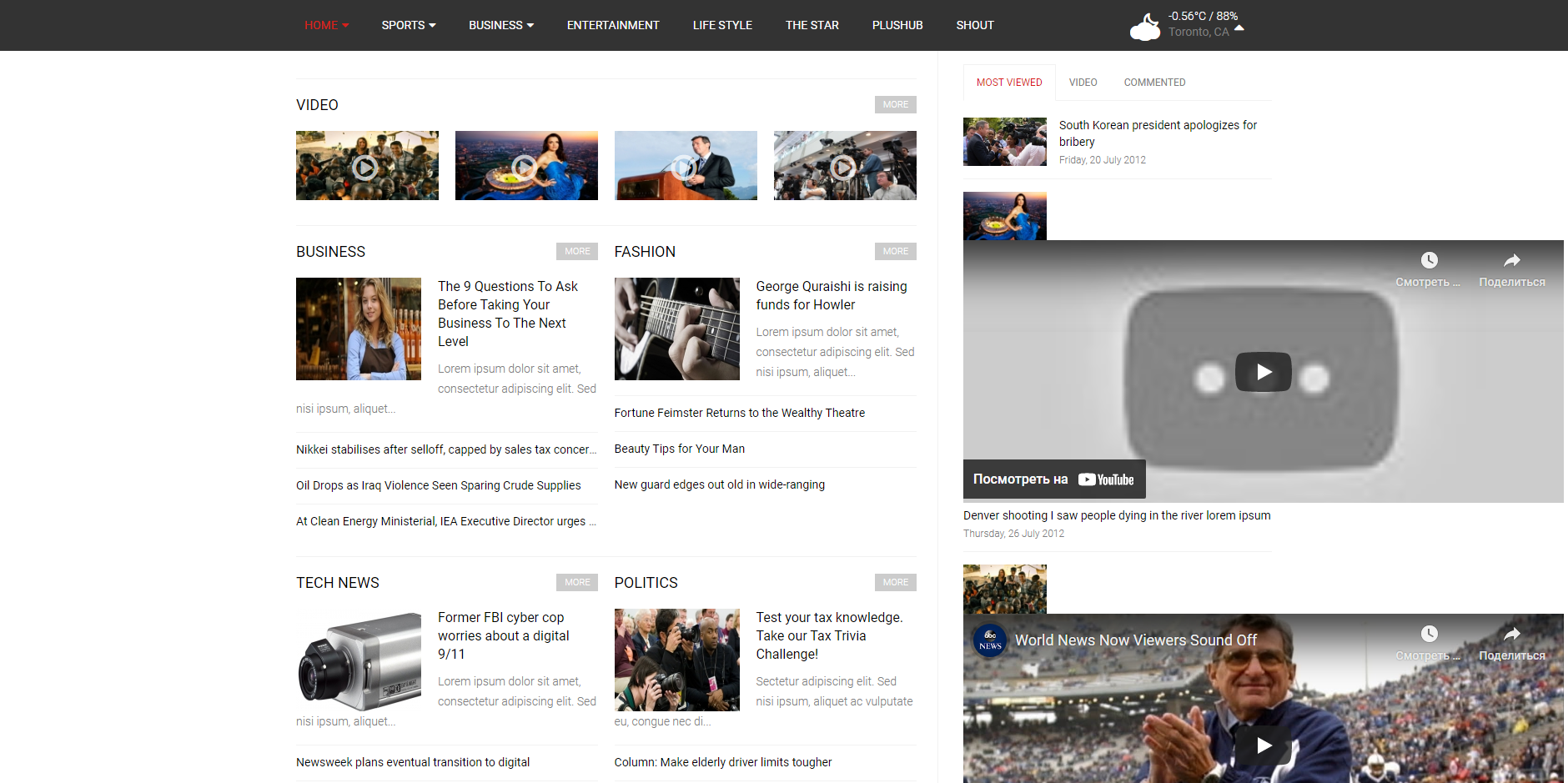Viewport: 1568px width, 783px height.
Task: Open the Entertainment menu item
Action: [613, 25]
